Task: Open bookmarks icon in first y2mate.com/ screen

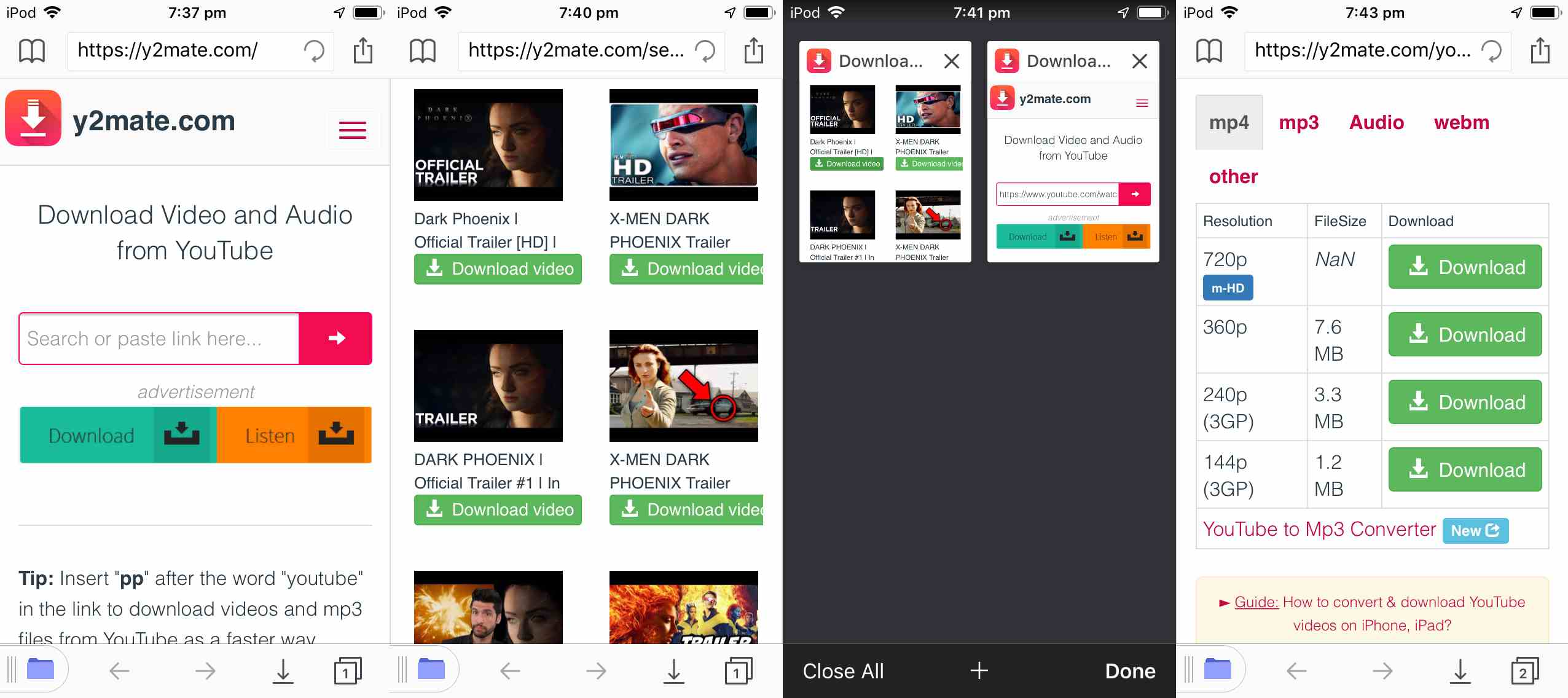Action: pos(32,51)
